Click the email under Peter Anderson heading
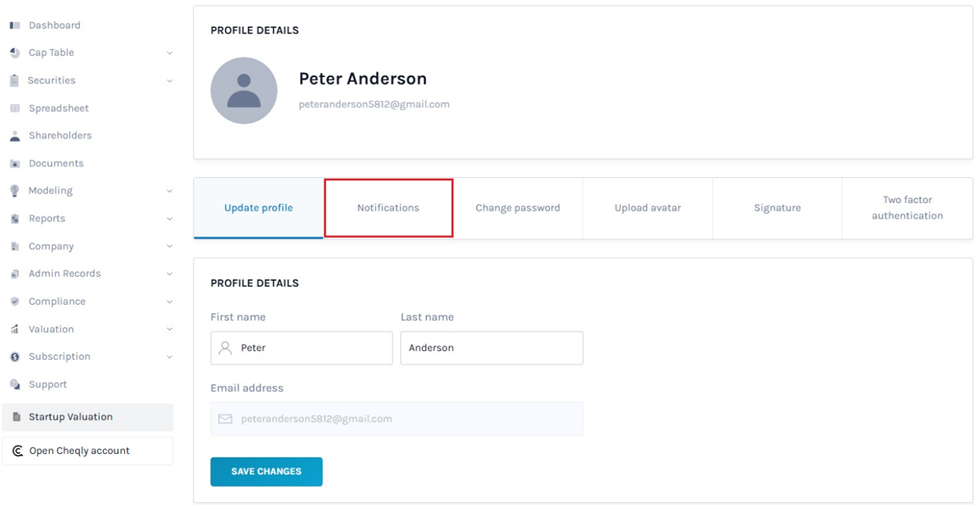 374,104
